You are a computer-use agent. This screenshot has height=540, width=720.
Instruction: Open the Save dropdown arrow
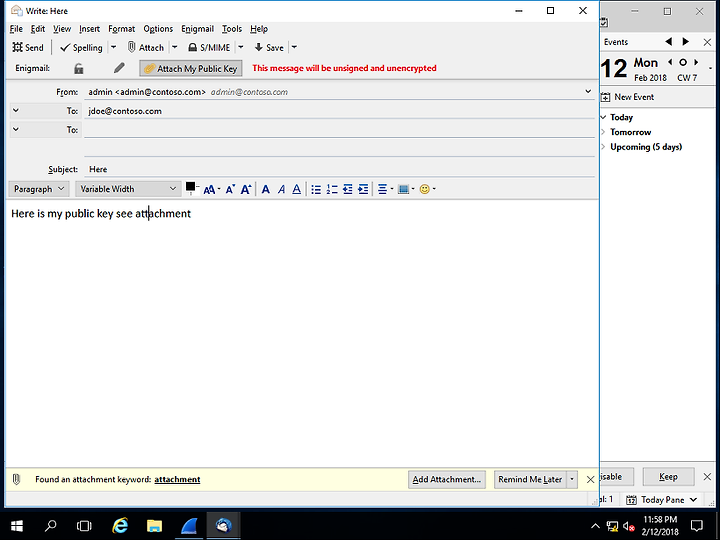tap(294, 47)
